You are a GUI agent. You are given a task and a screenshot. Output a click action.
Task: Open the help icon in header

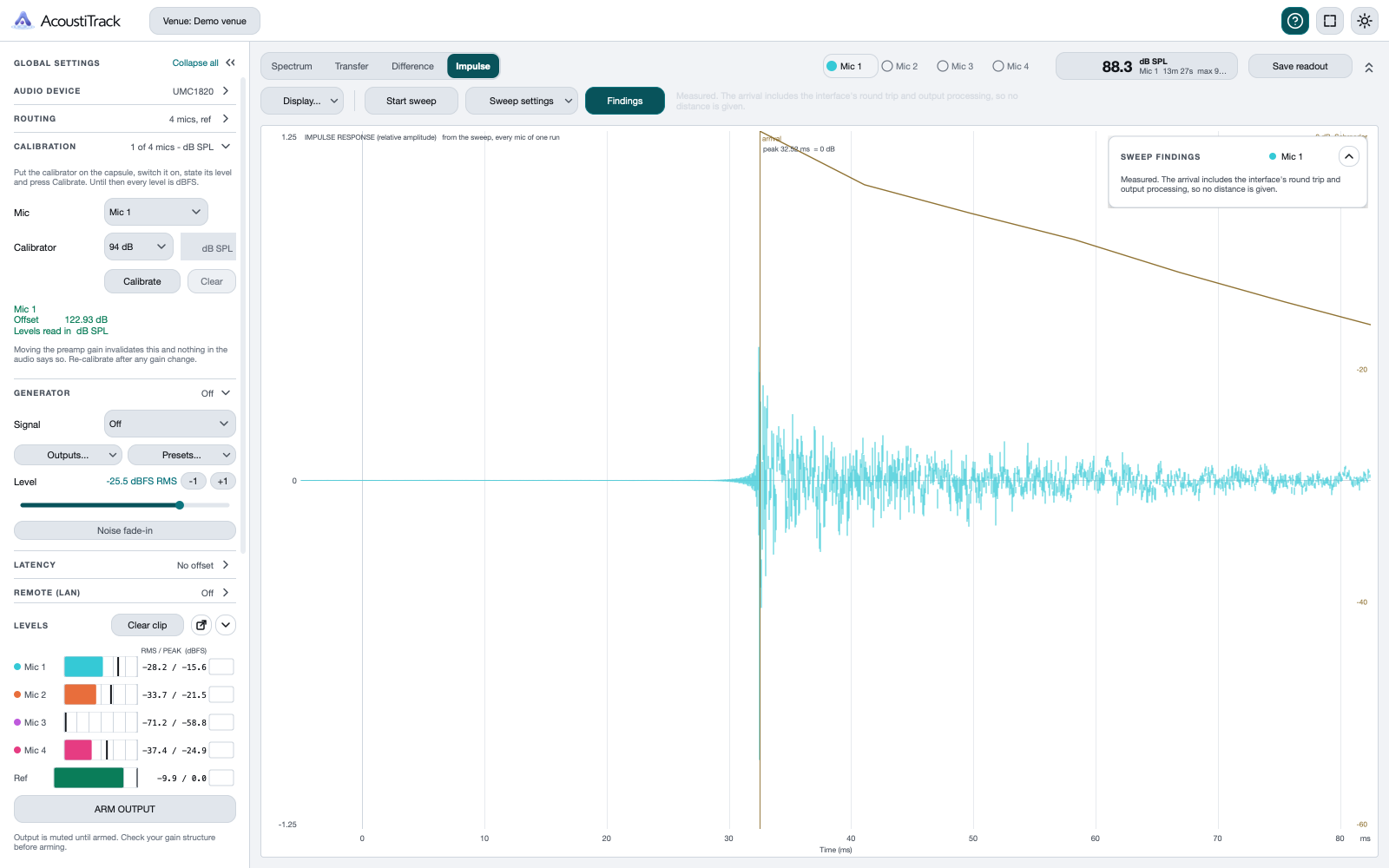click(x=1295, y=21)
